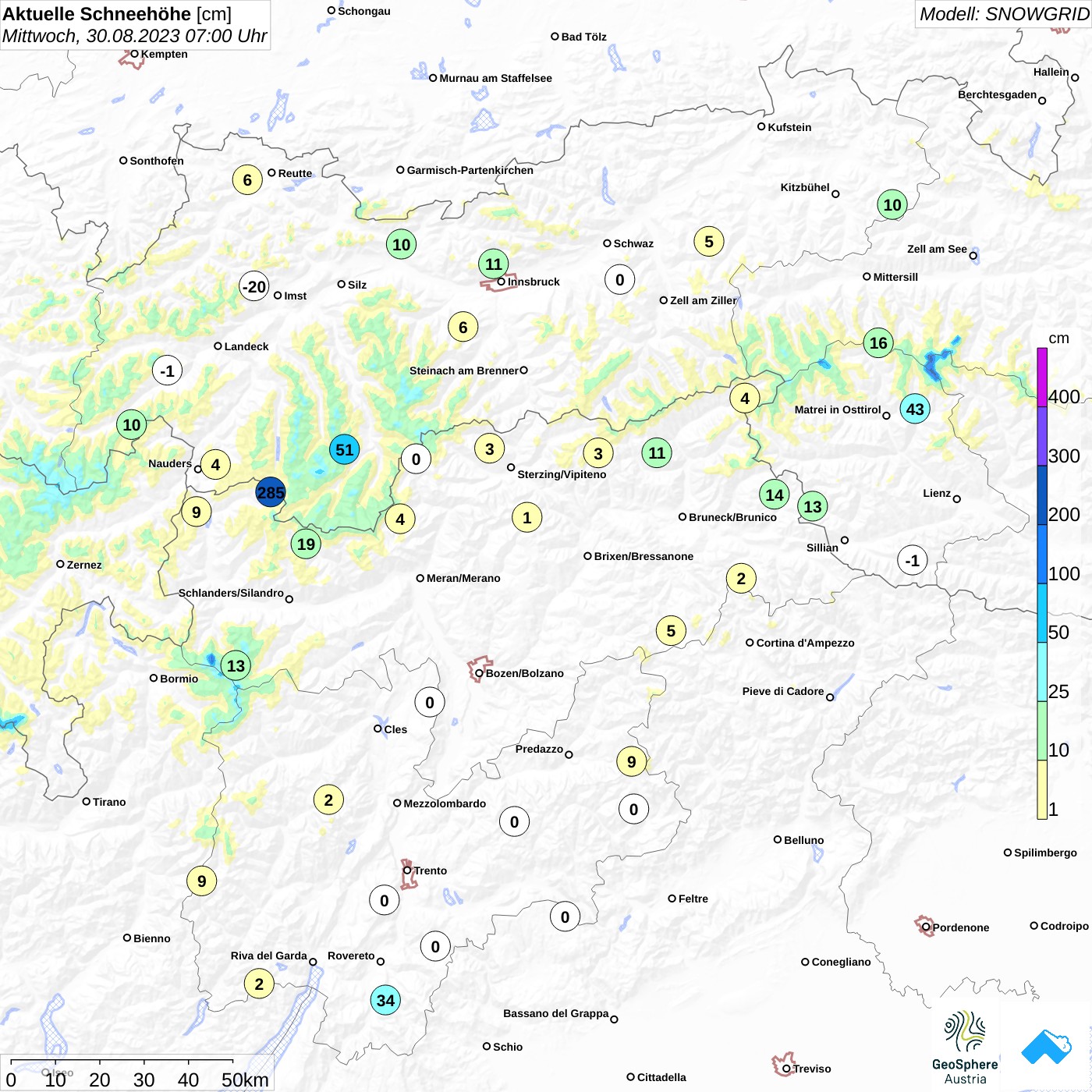Select the green 16 station marker
The image size is (1092, 1092).
(878, 343)
